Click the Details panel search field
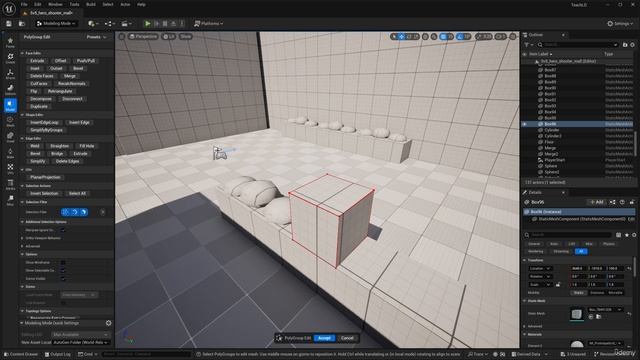 pos(569,235)
